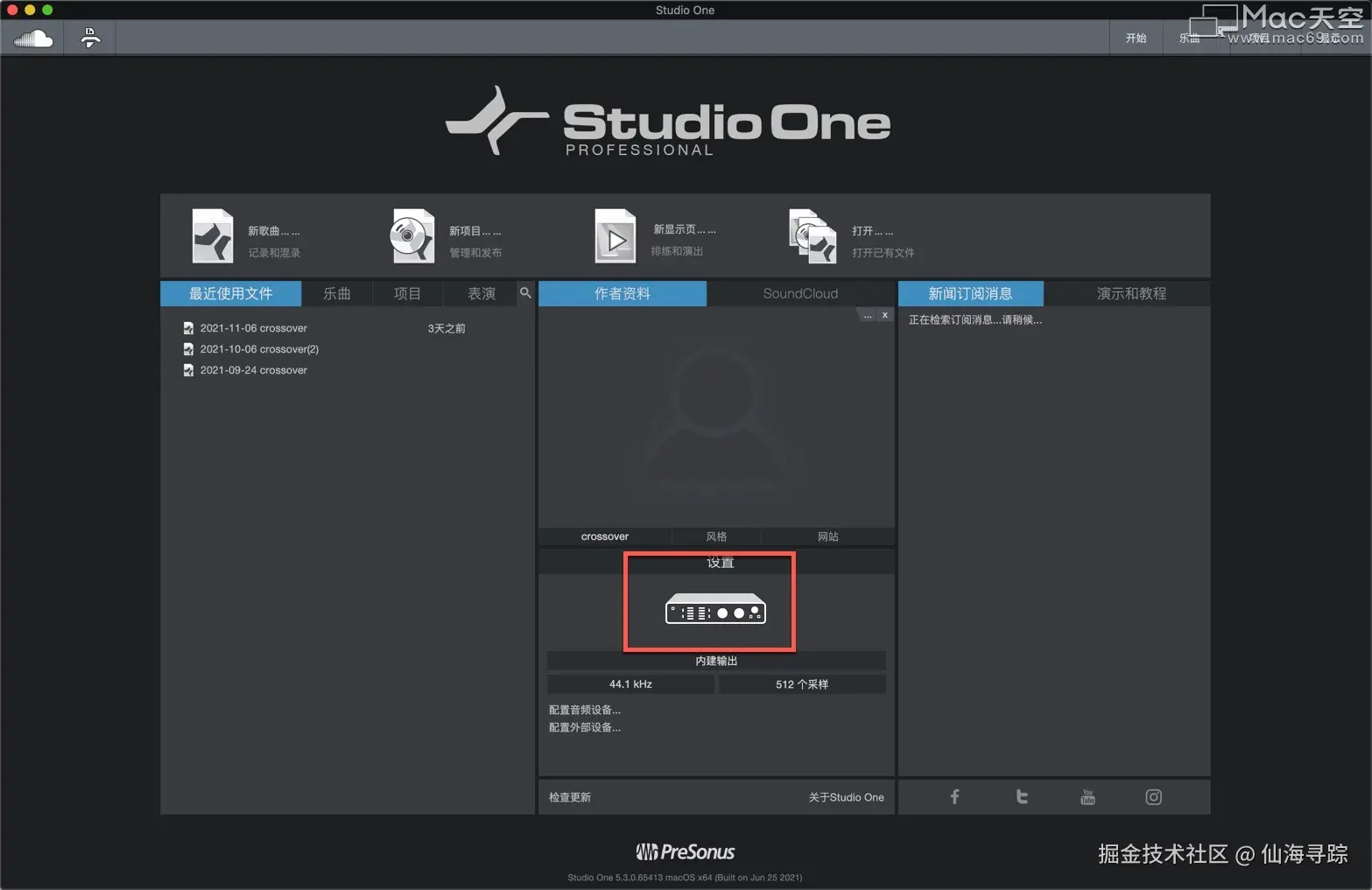The height and width of the screenshot is (890, 1372).
Task: Click 检查更新 to check for updates
Action: point(570,797)
